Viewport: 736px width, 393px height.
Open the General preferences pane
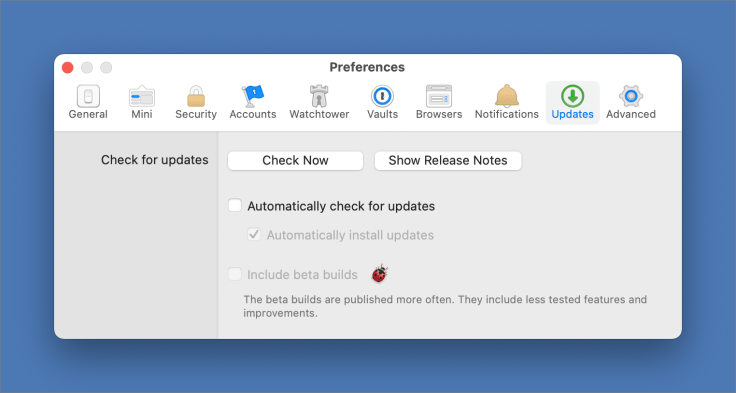[x=88, y=102]
